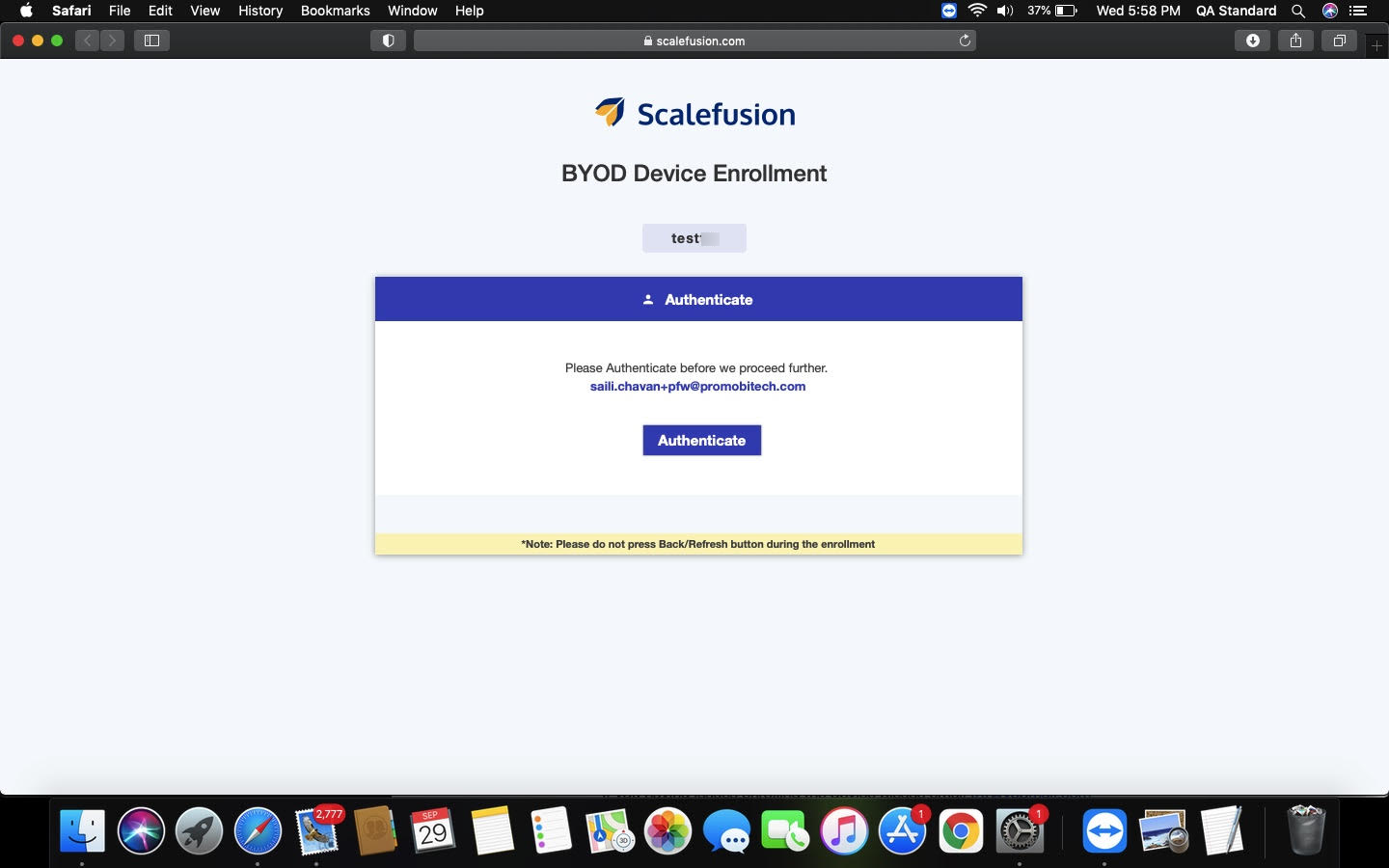1389x868 pixels.
Task: Open the Window menu
Action: [412, 11]
